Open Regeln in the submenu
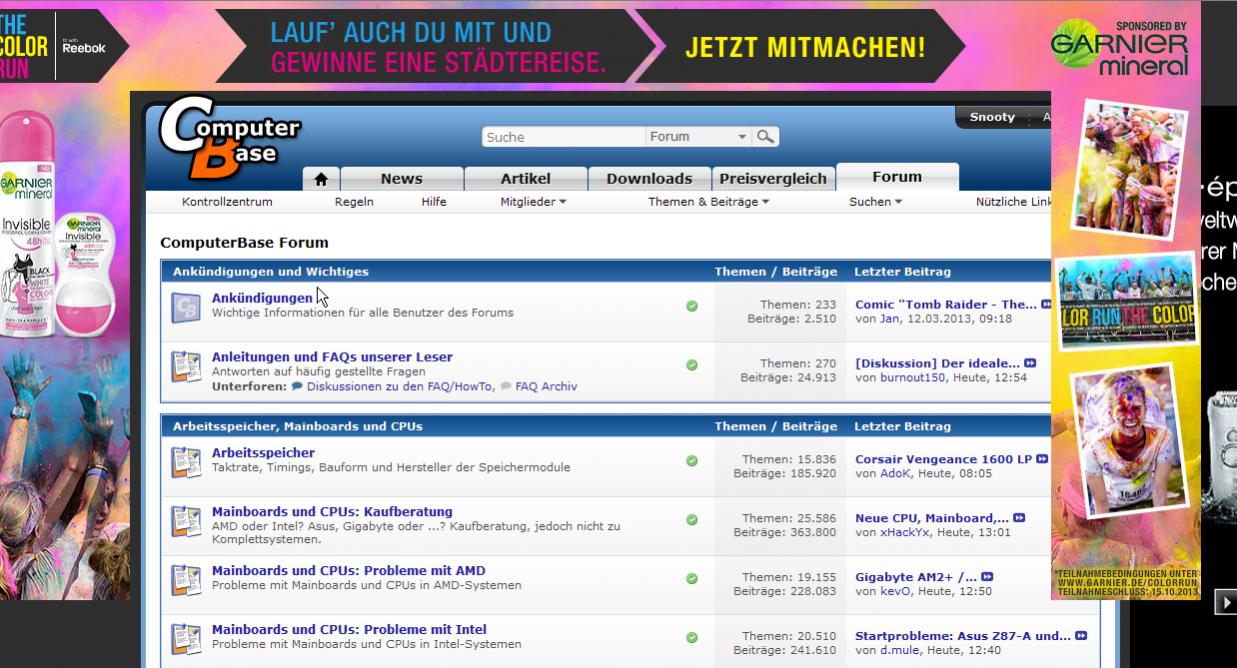Viewport: 1237px width, 668px height. click(x=354, y=202)
